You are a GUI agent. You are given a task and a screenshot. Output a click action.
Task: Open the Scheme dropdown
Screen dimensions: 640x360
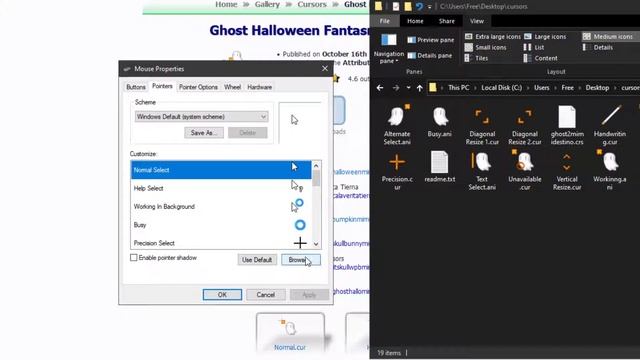pyautogui.click(x=201, y=117)
